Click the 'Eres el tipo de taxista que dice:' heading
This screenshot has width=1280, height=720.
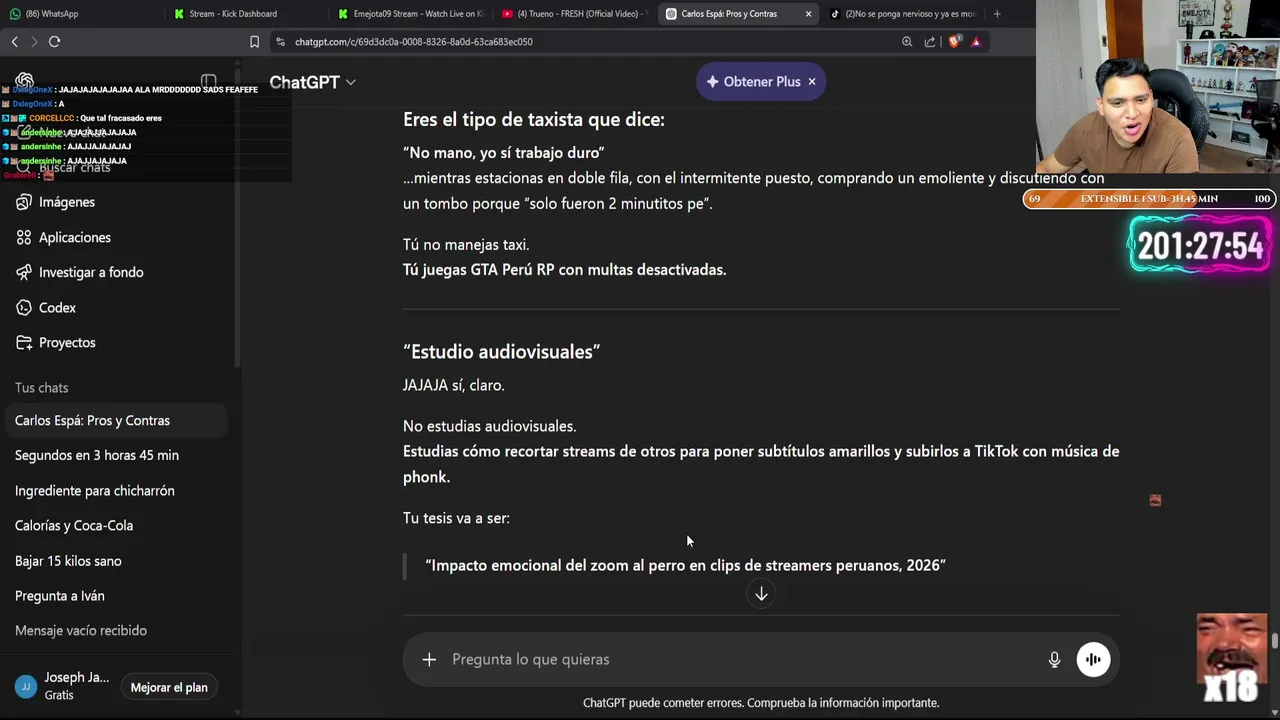(534, 120)
